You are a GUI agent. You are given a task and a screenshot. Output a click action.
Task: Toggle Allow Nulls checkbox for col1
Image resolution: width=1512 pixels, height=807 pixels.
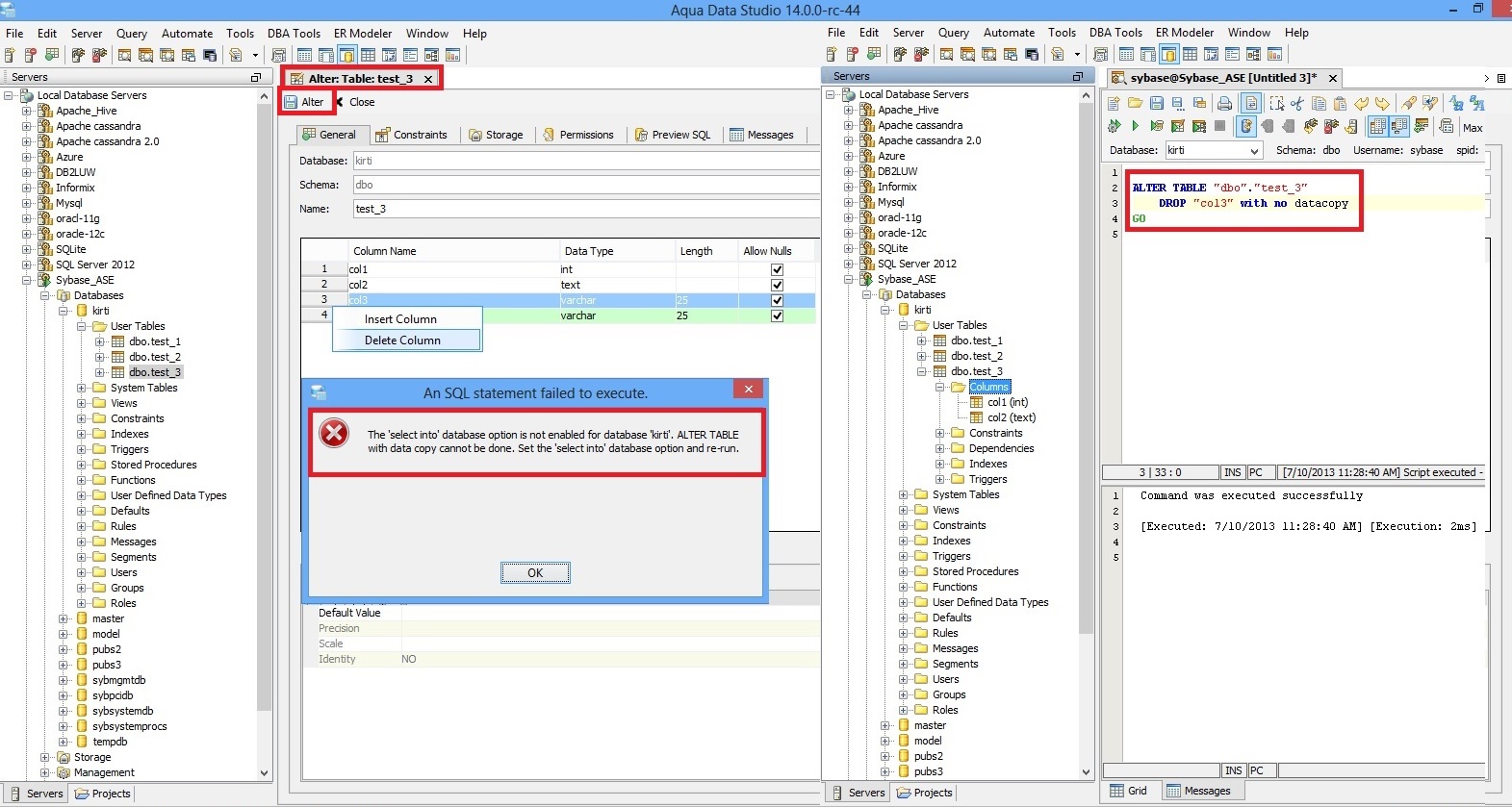[777, 269]
